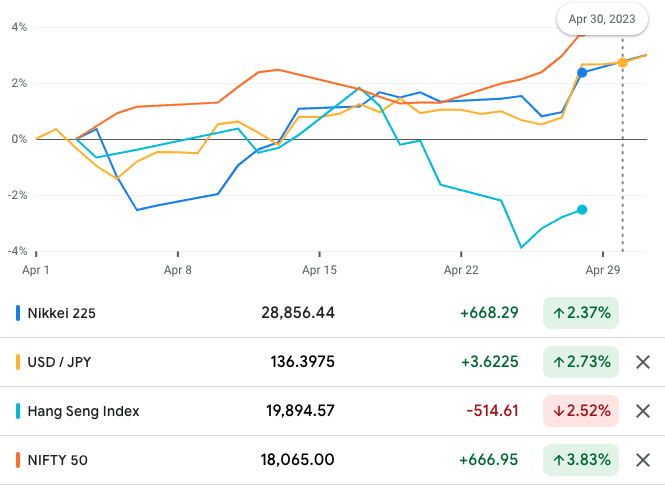Click the Hang Seng Index cyan color marker
Viewport: 665px width, 489px height.
point(18,411)
